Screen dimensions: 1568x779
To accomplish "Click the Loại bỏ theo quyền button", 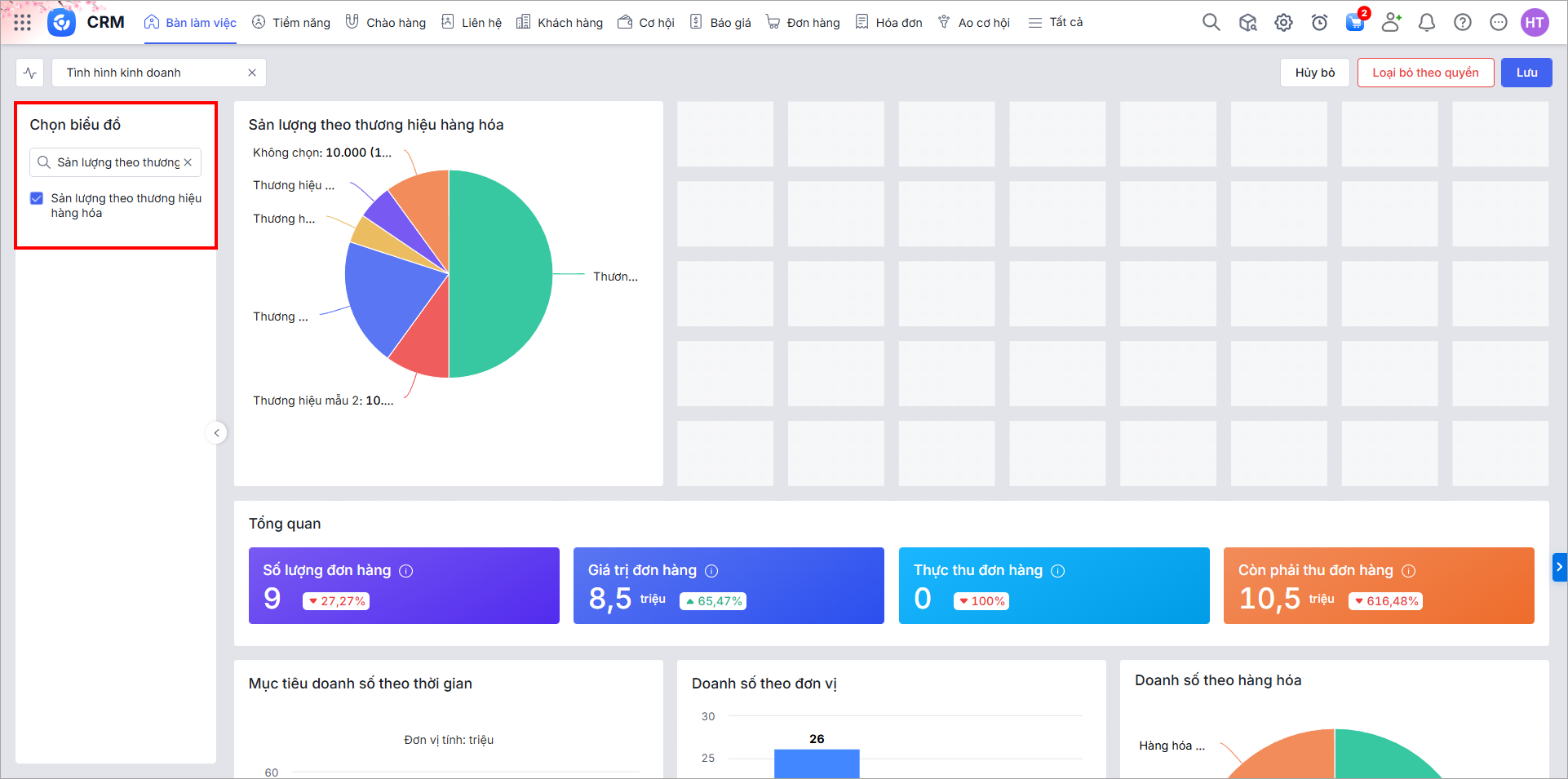I will coord(1424,73).
